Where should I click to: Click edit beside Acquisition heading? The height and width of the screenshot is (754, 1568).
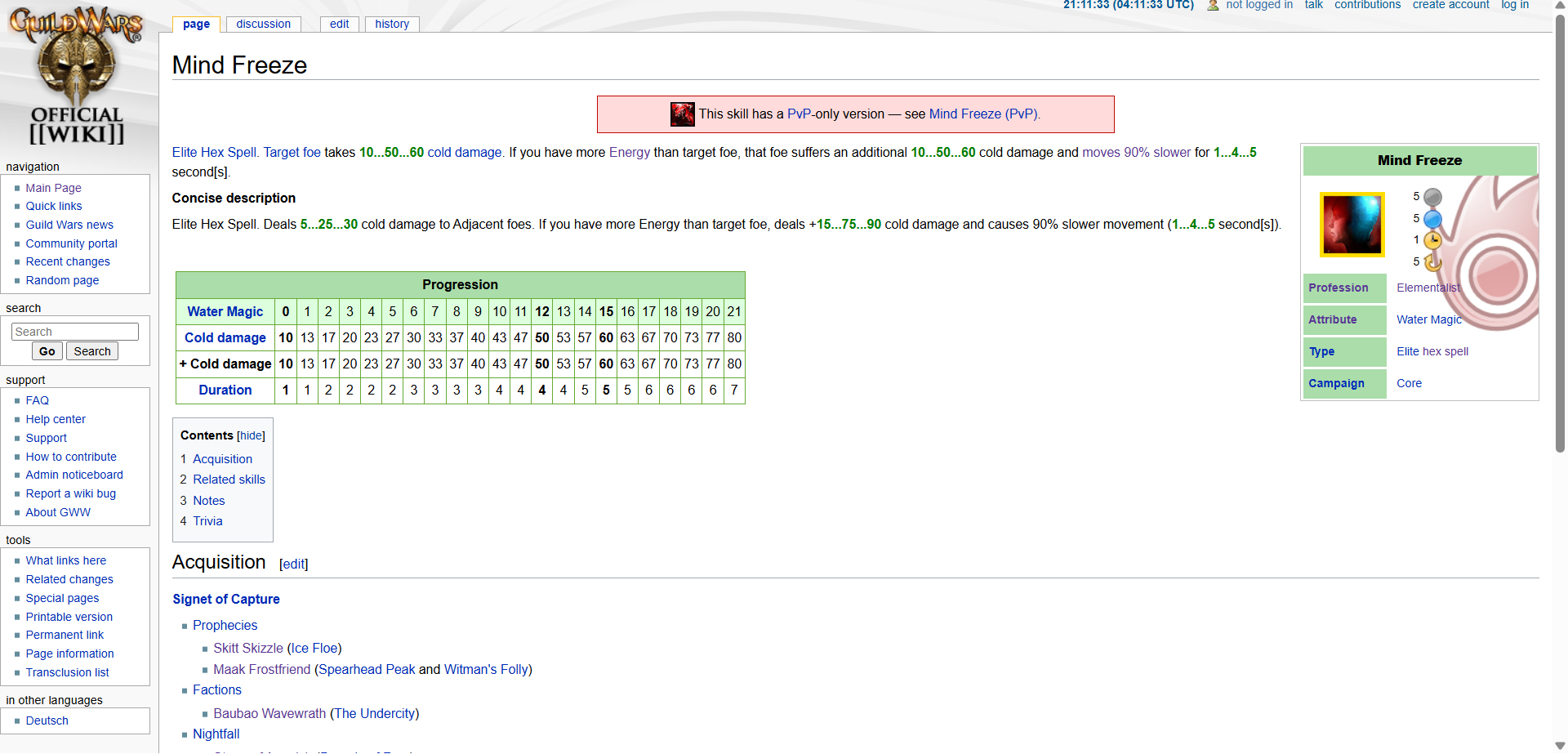tap(293, 564)
